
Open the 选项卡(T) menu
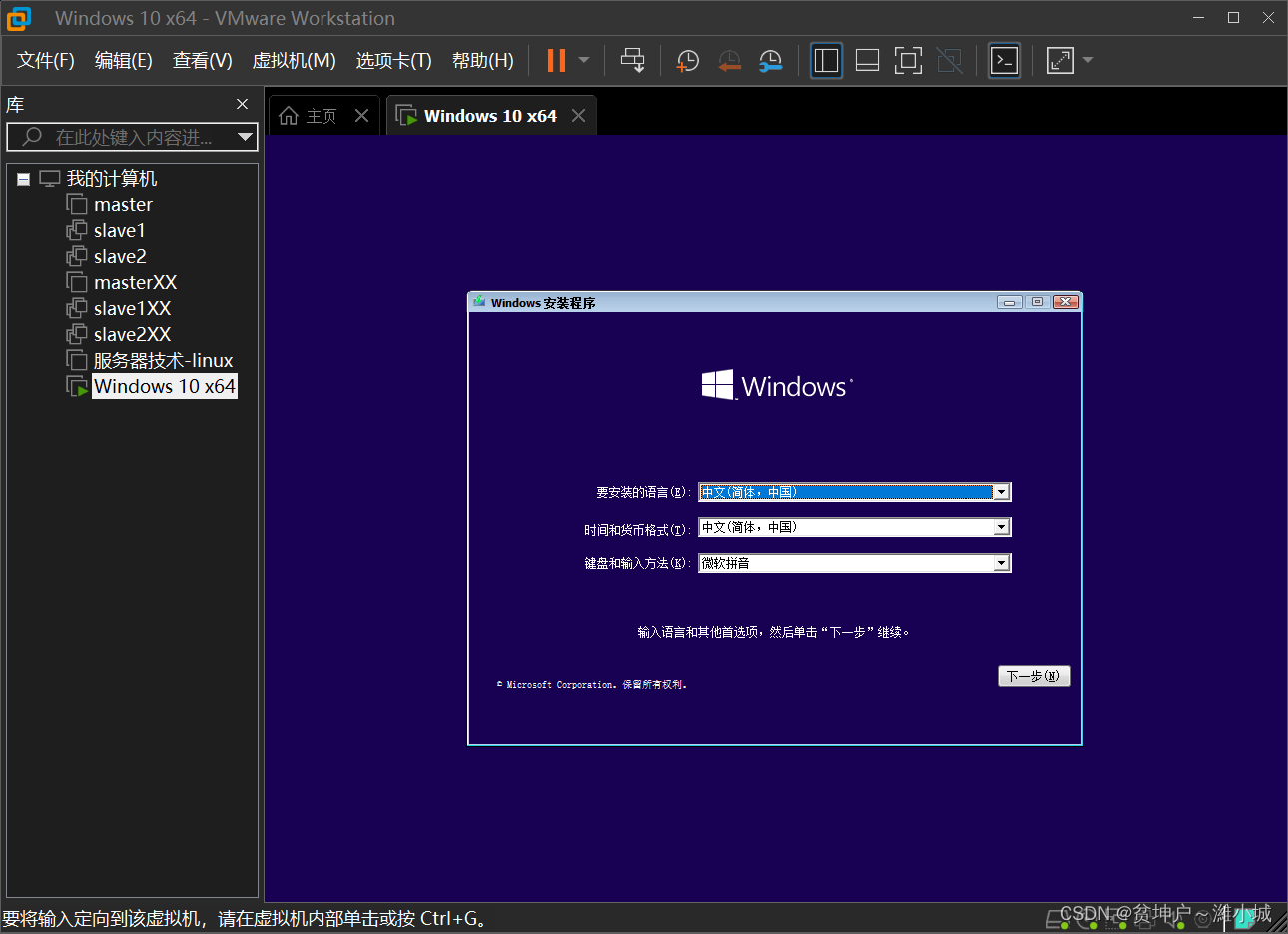(x=394, y=61)
